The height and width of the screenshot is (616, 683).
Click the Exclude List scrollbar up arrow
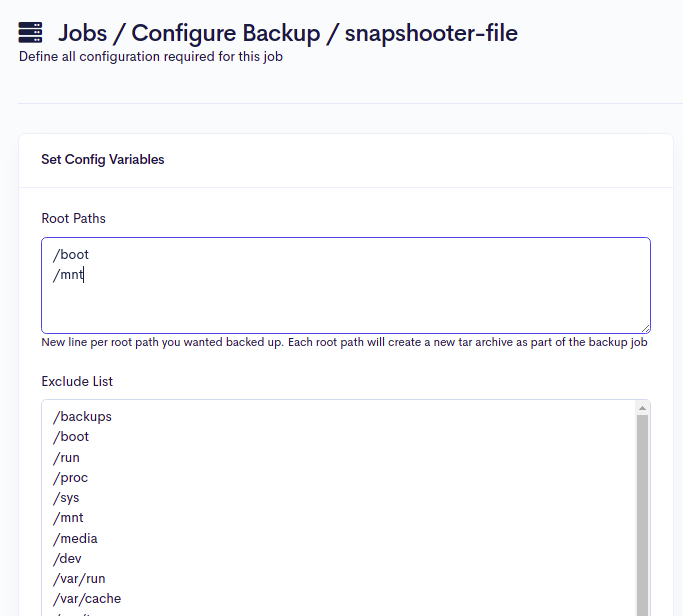coord(642,408)
